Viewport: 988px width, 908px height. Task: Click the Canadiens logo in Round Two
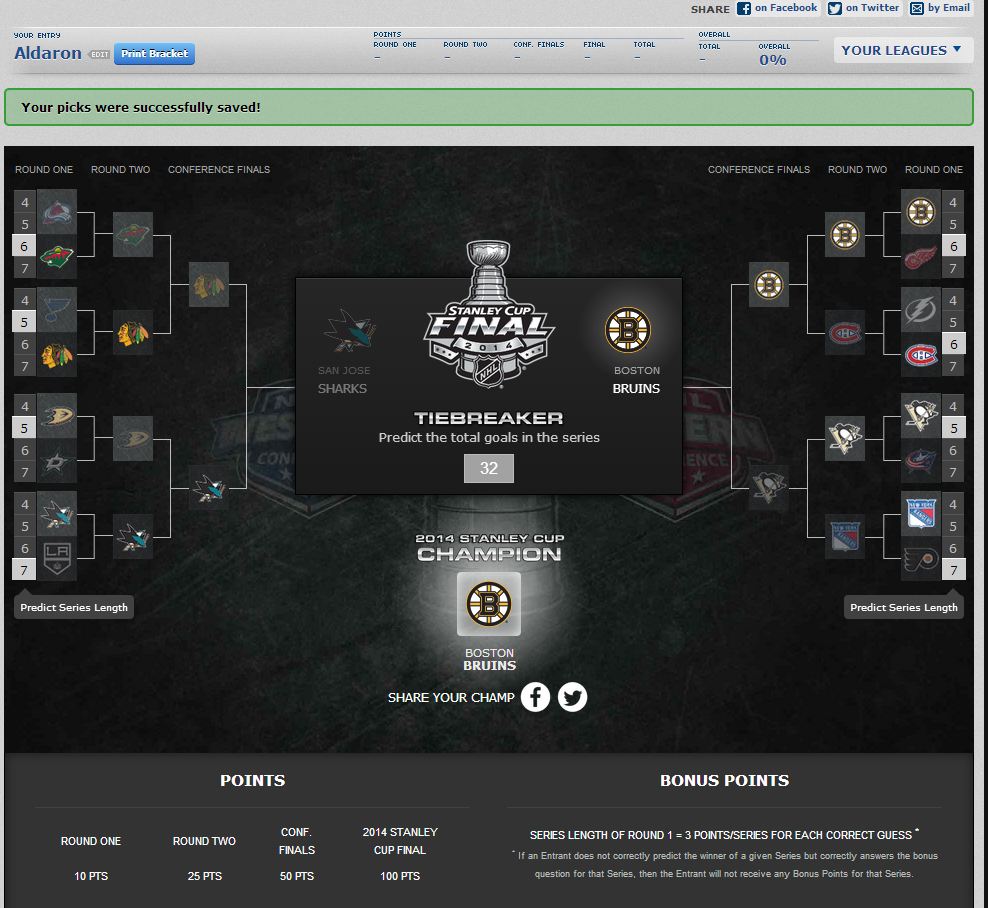click(845, 332)
